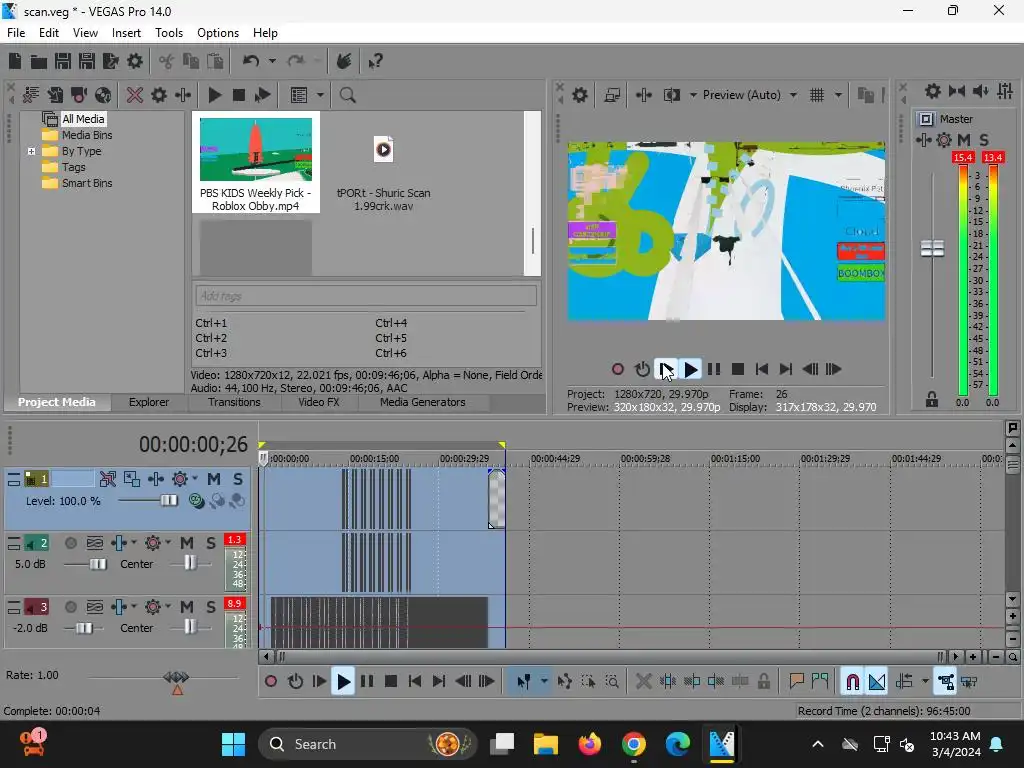Screen dimensions: 1024x768
Task: Click the What's This help icon
Action: pyautogui.click(x=375, y=61)
